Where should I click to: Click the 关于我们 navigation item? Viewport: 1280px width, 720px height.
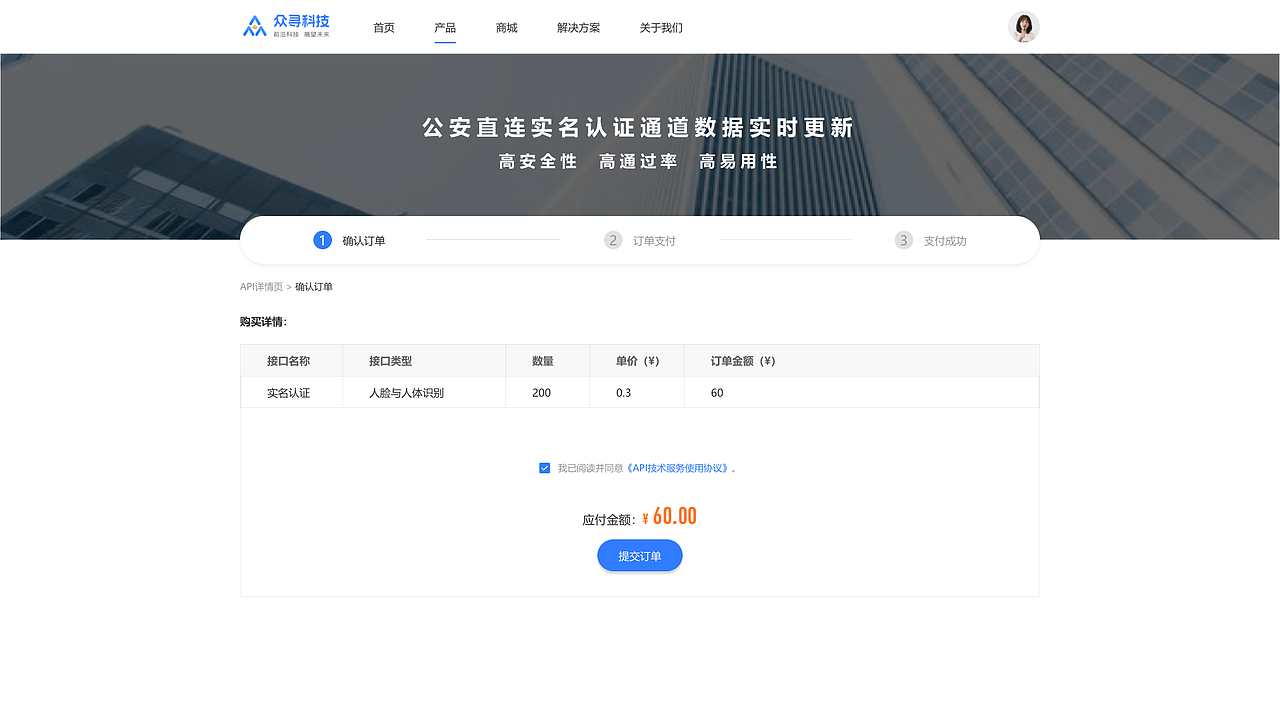pos(661,28)
